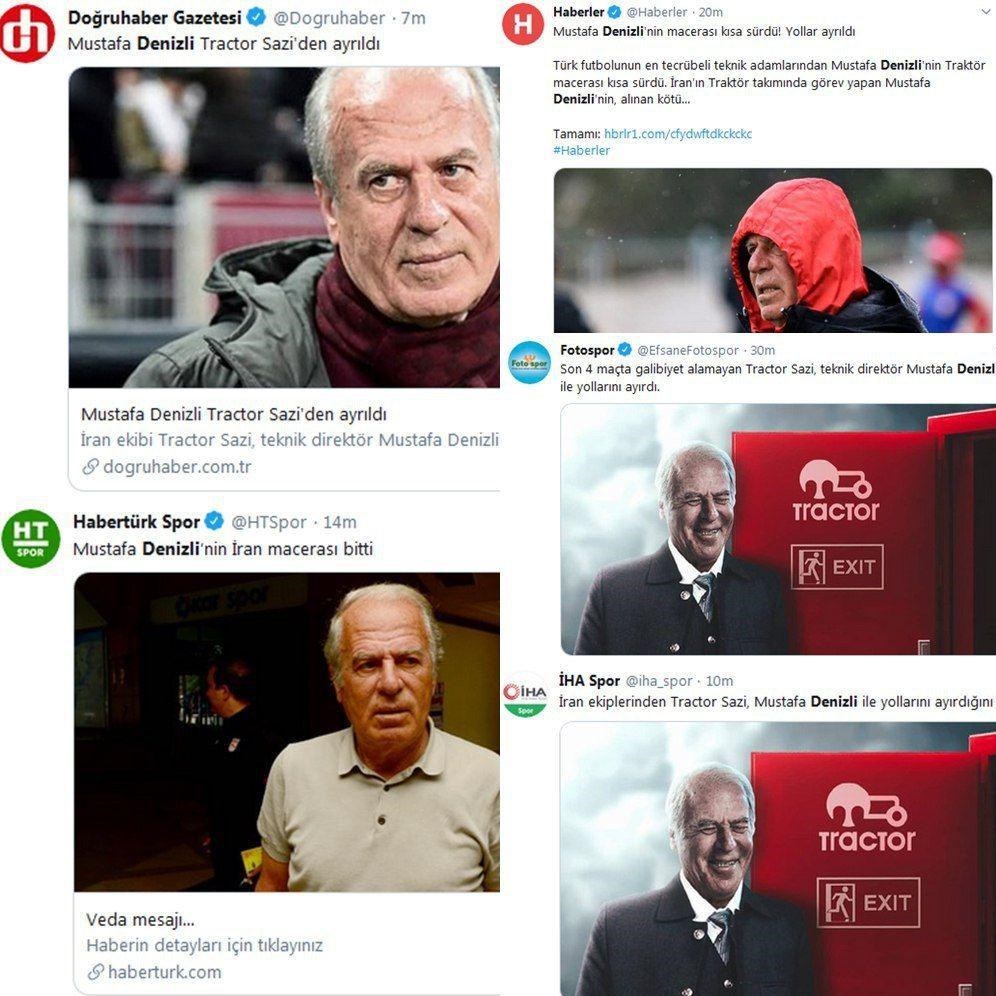The image size is (996, 996).
Task: Open Fotospor Tractor exit door image
Action: pos(778,529)
